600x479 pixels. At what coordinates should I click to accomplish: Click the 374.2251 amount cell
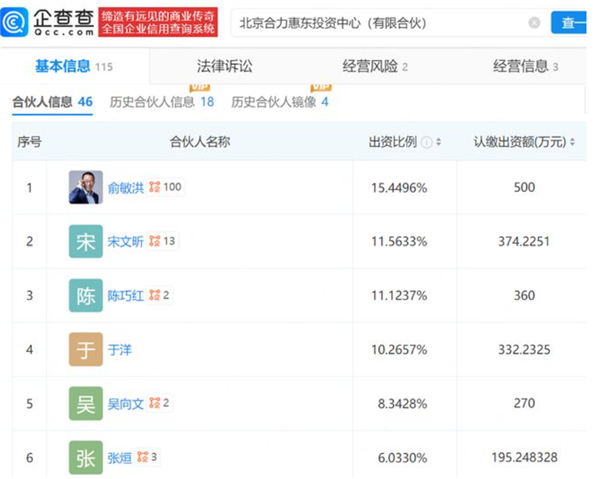point(524,241)
